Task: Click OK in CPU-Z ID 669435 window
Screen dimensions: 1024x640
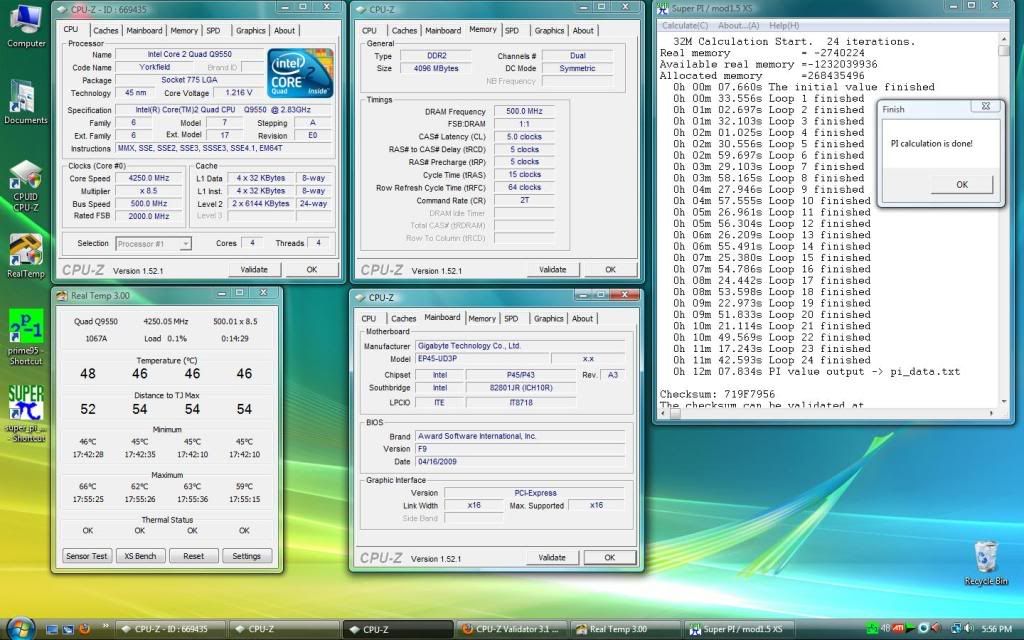Action: click(x=312, y=269)
